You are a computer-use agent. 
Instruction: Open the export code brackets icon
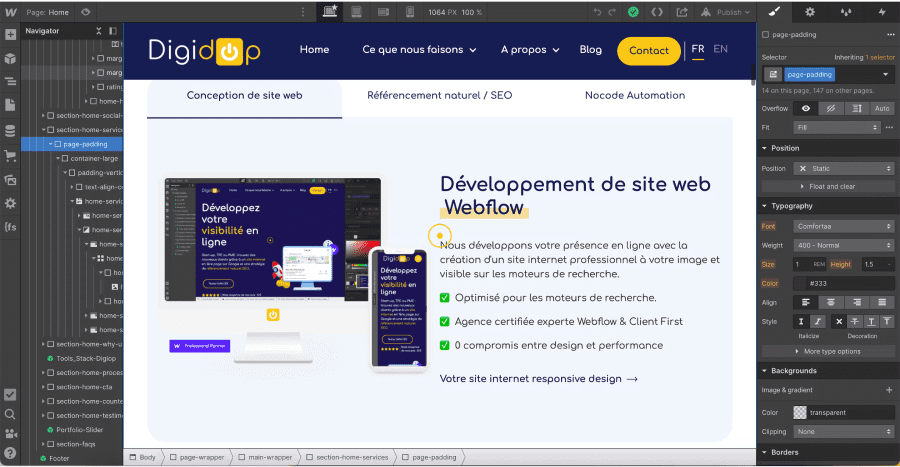tap(657, 12)
